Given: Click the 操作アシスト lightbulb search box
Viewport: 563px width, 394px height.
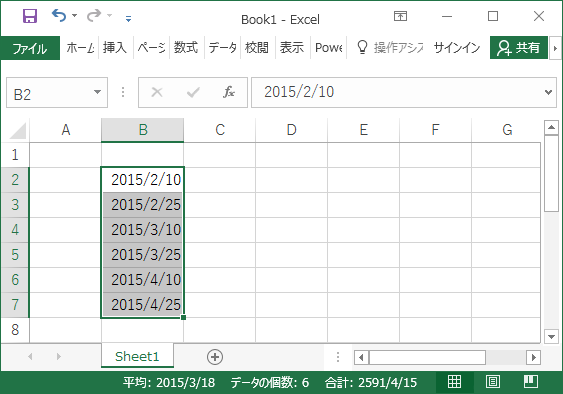Looking at the screenshot, I should [390, 47].
